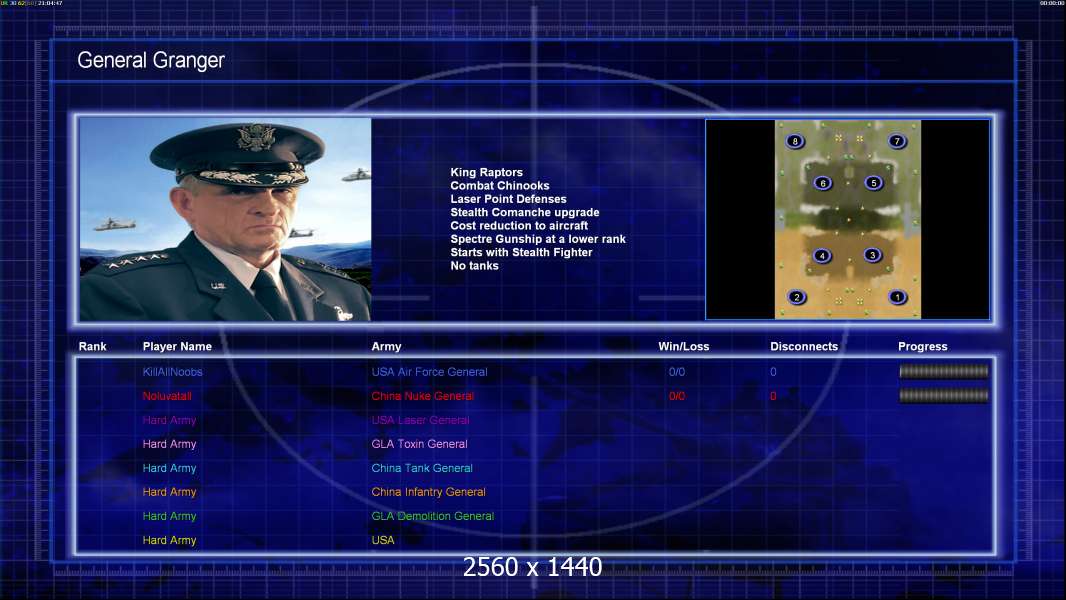This screenshot has width=1066, height=600.
Task: Click Spectre Gunship at a lower rank line
Action: pos(538,239)
